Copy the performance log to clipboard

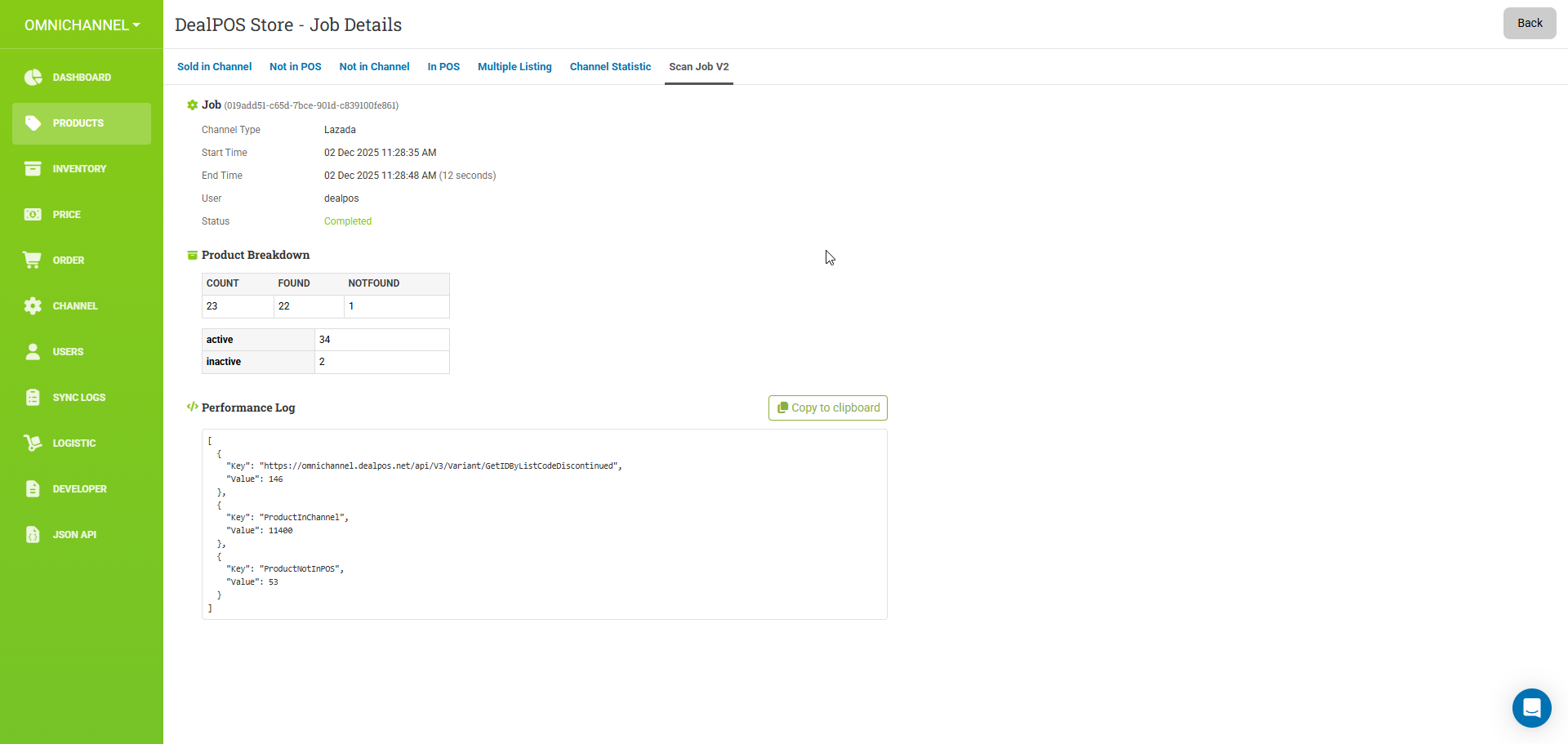[828, 408]
